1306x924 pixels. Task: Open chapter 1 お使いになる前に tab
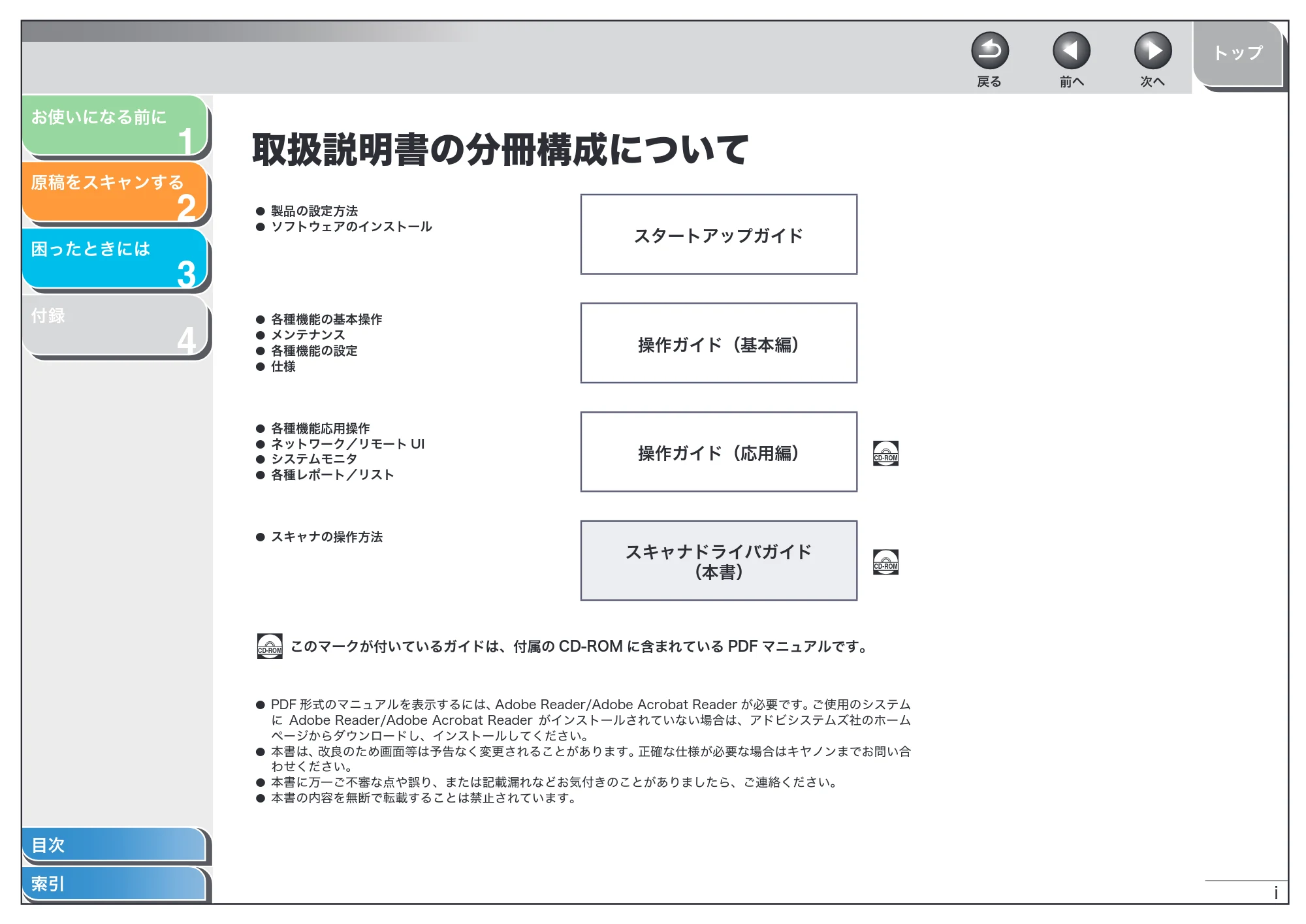(115, 126)
